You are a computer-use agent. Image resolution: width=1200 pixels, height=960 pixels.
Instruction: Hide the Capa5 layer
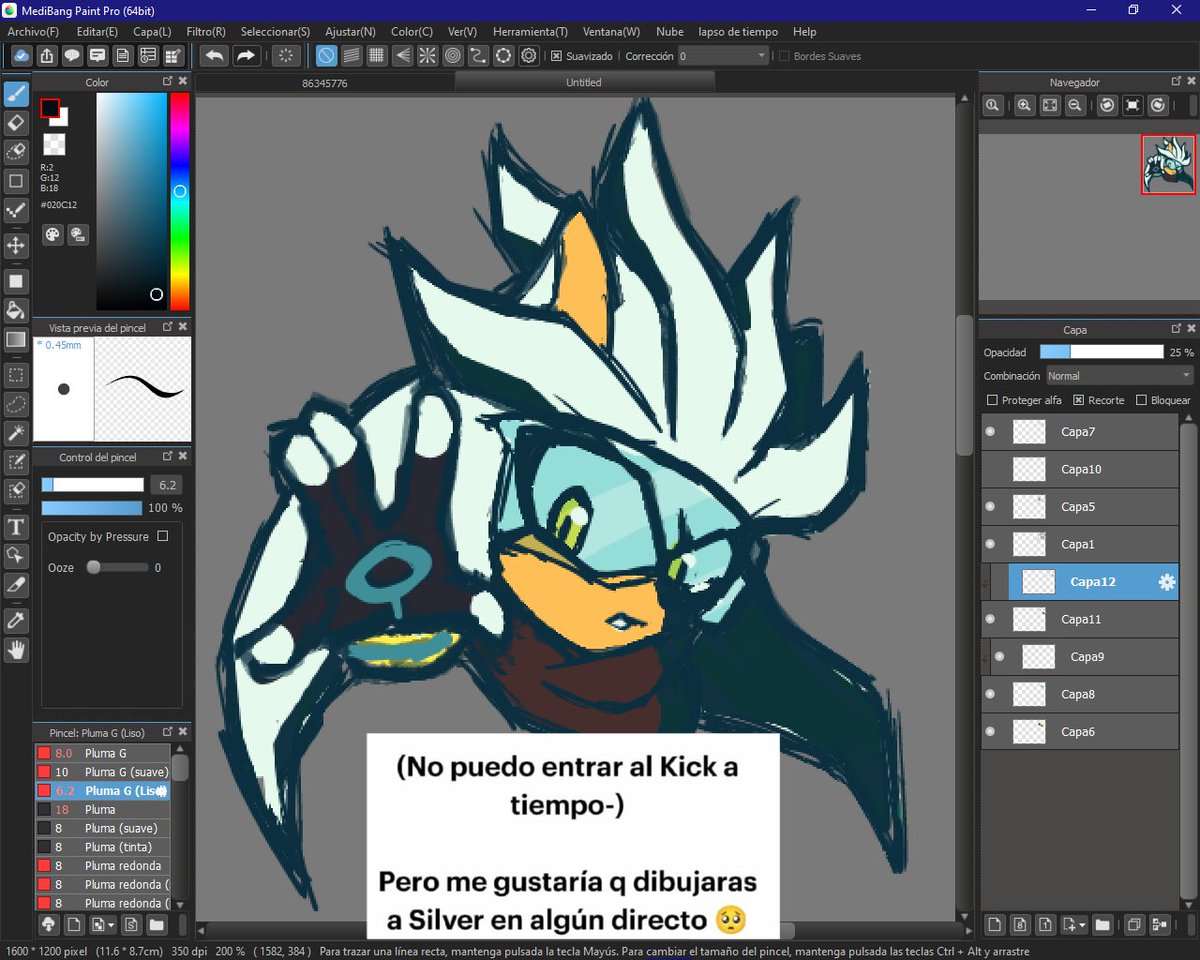991,507
